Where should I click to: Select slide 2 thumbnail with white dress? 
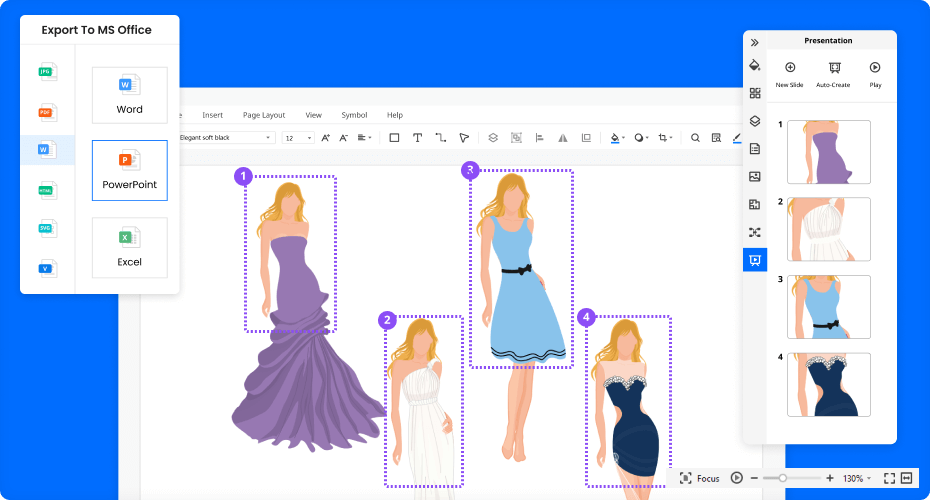click(829, 230)
